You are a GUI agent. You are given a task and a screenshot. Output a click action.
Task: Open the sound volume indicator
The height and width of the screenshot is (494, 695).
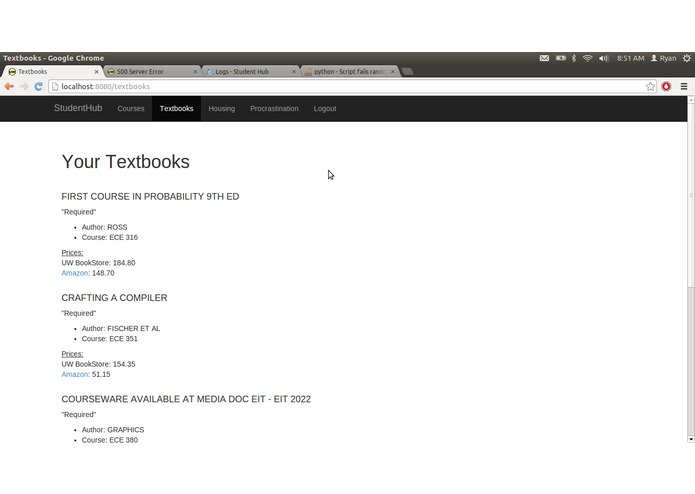(604, 58)
